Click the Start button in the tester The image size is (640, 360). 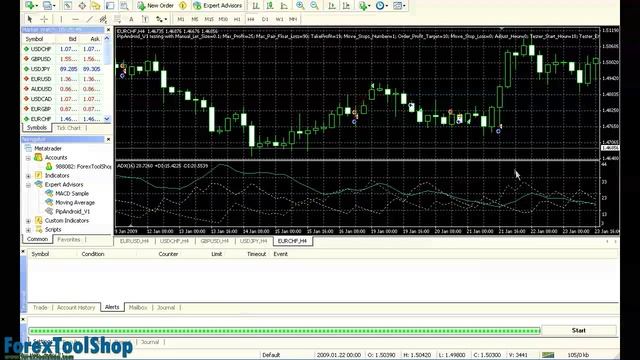(578, 330)
